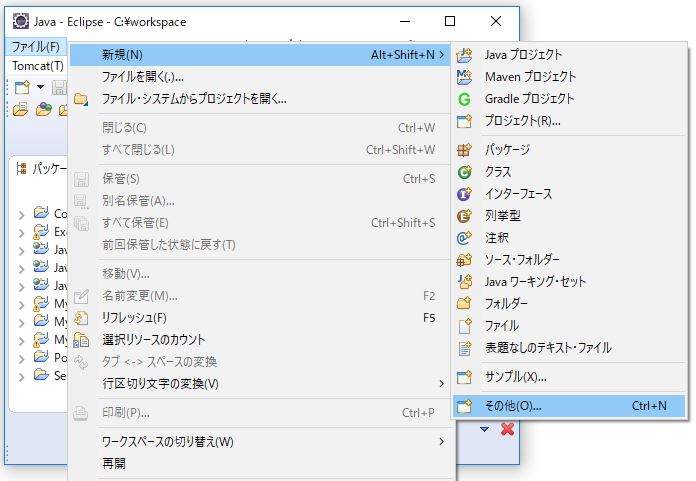Expand the first tree item in package explorer
This screenshot has width=696, height=481.
[22, 213]
